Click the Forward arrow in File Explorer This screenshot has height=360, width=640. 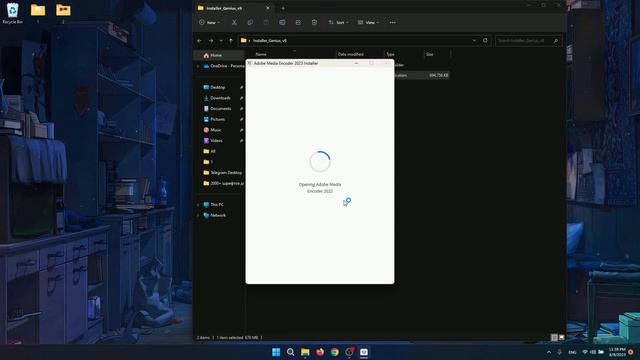211,40
